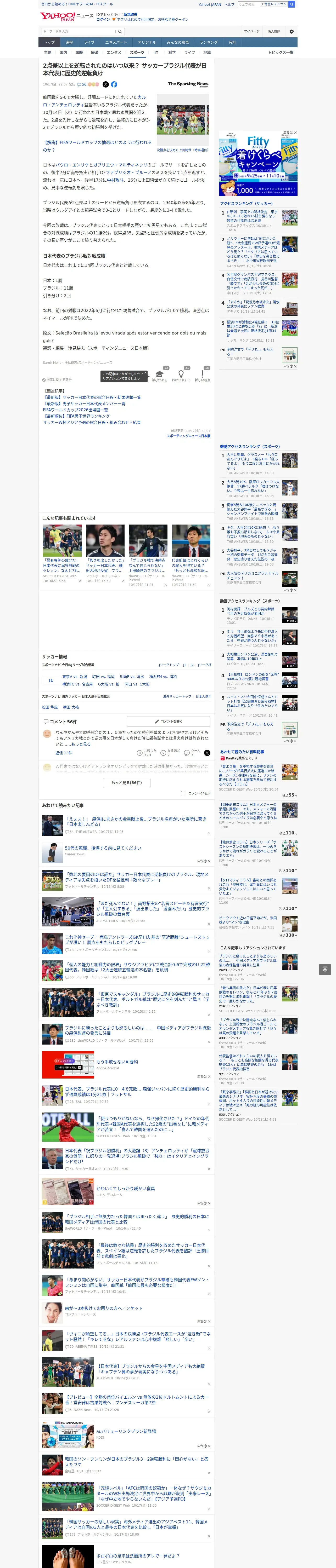Click うーん reaction on first comment
The image size is (336, 1568).
coord(193,752)
